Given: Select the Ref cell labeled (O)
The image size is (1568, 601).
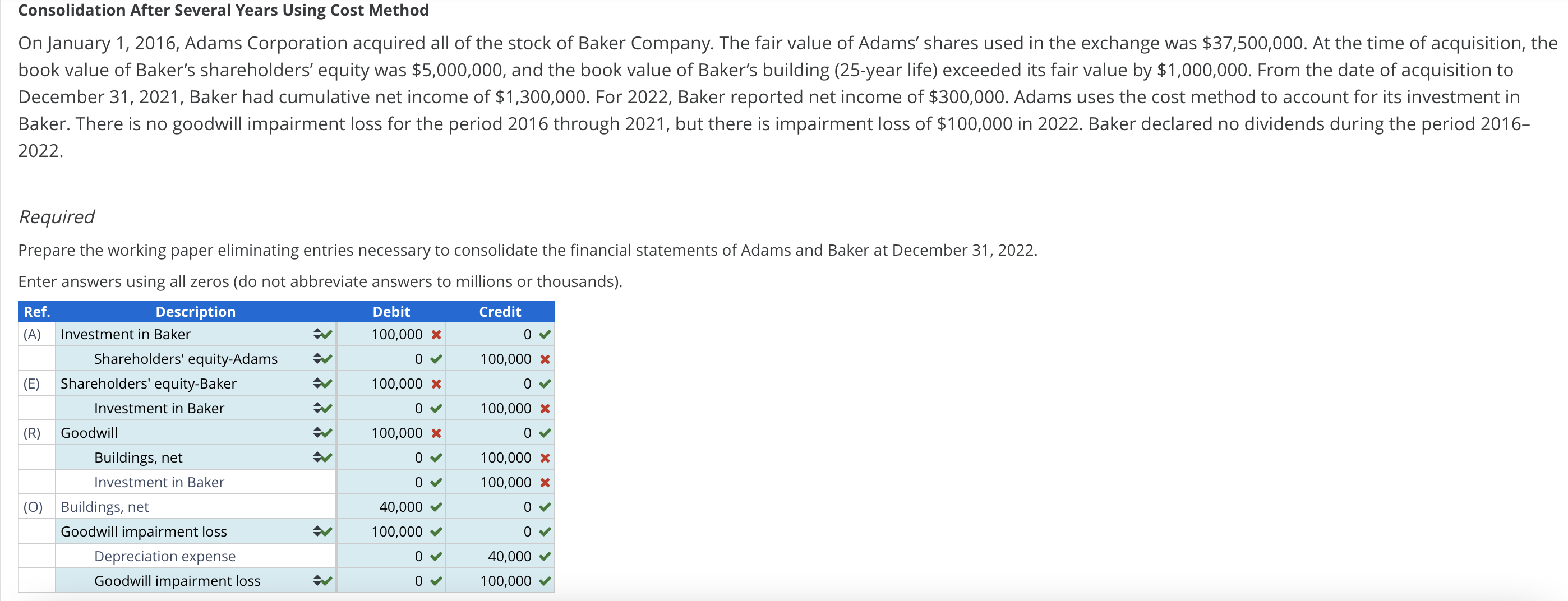Looking at the screenshot, I should click(35, 506).
